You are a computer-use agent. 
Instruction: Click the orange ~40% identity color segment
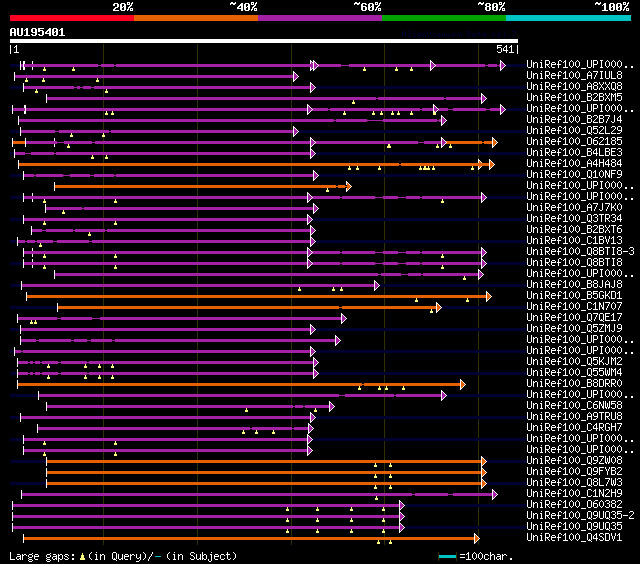click(196, 18)
